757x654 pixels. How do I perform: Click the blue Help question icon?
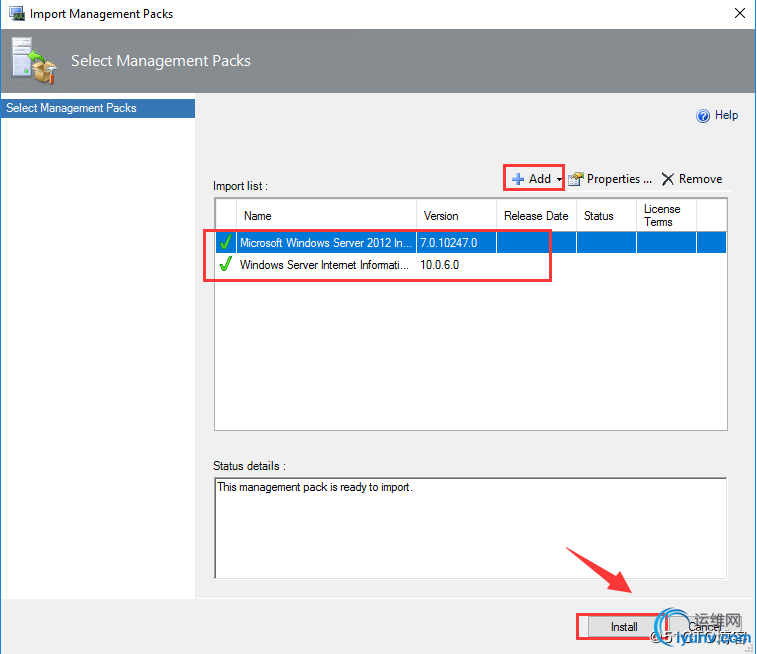(703, 116)
